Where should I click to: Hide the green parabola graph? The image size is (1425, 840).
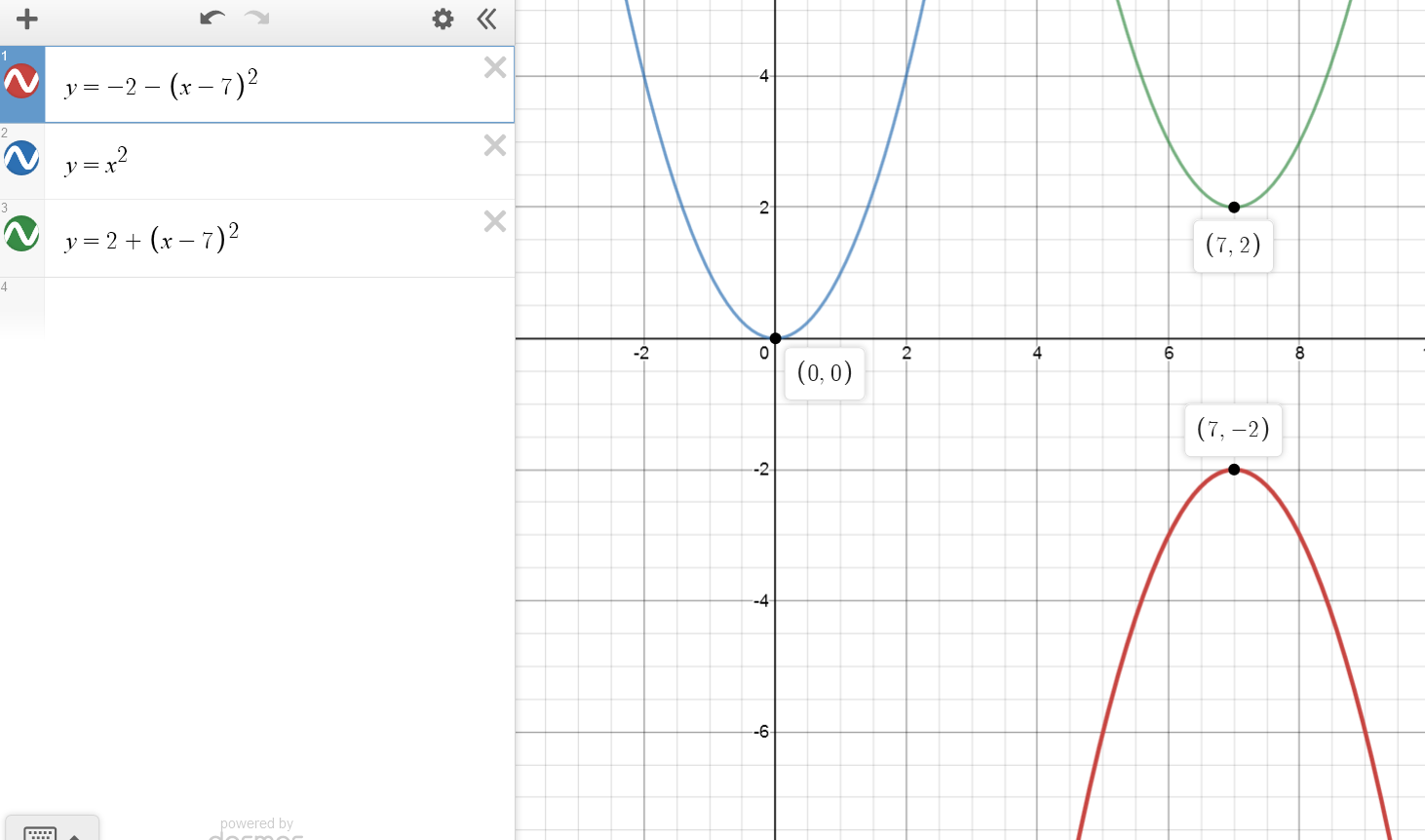click(x=21, y=234)
